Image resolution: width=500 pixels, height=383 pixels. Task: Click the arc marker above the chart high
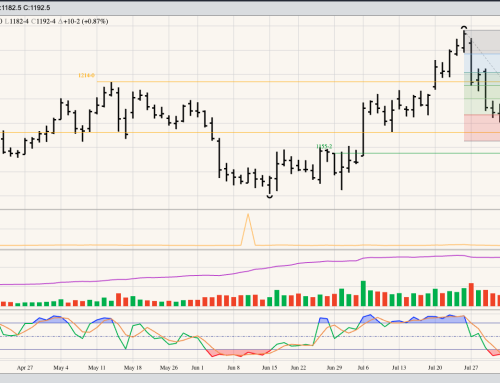[464, 27]
